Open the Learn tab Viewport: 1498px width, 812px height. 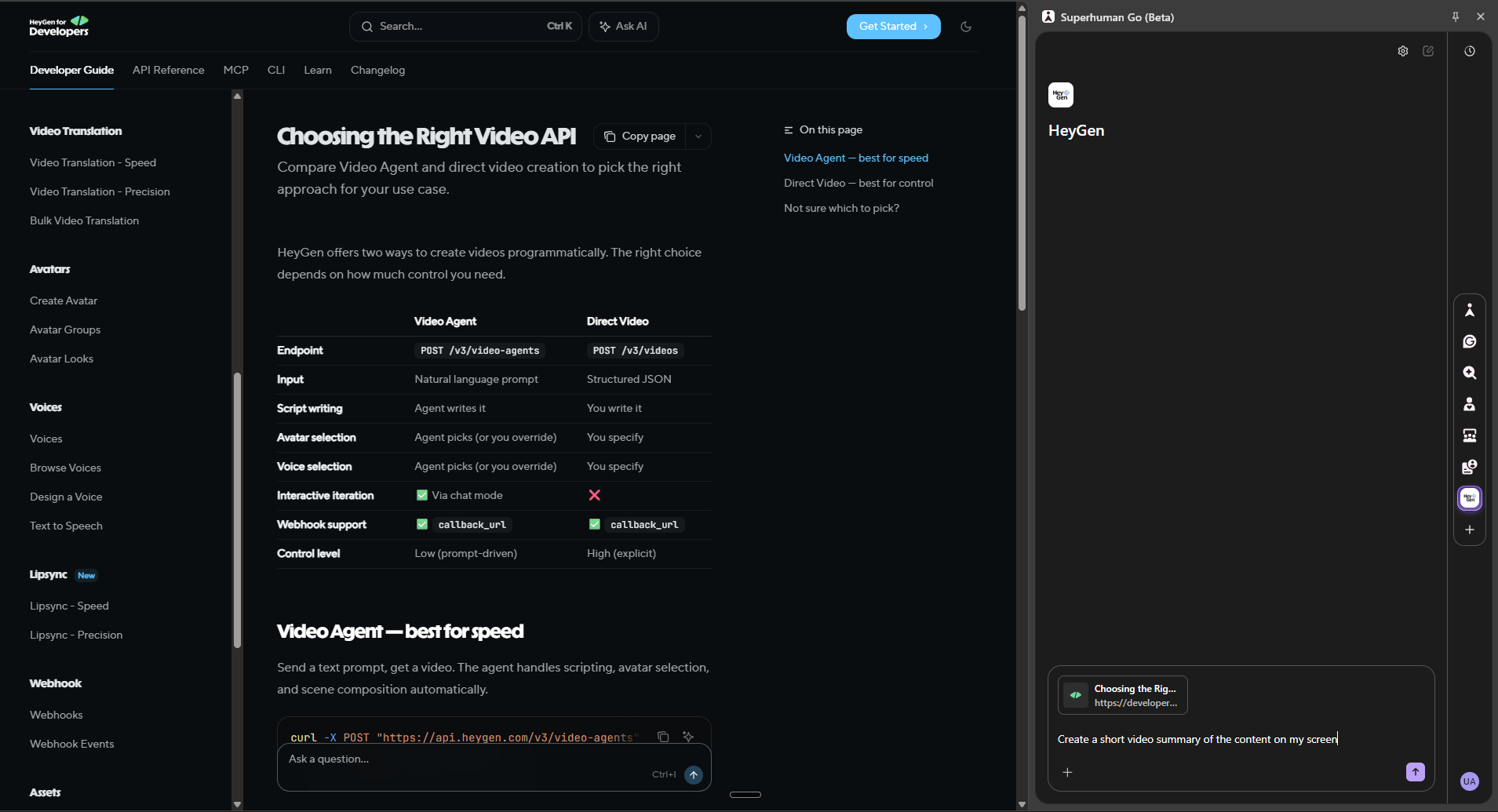coord(318,70)
